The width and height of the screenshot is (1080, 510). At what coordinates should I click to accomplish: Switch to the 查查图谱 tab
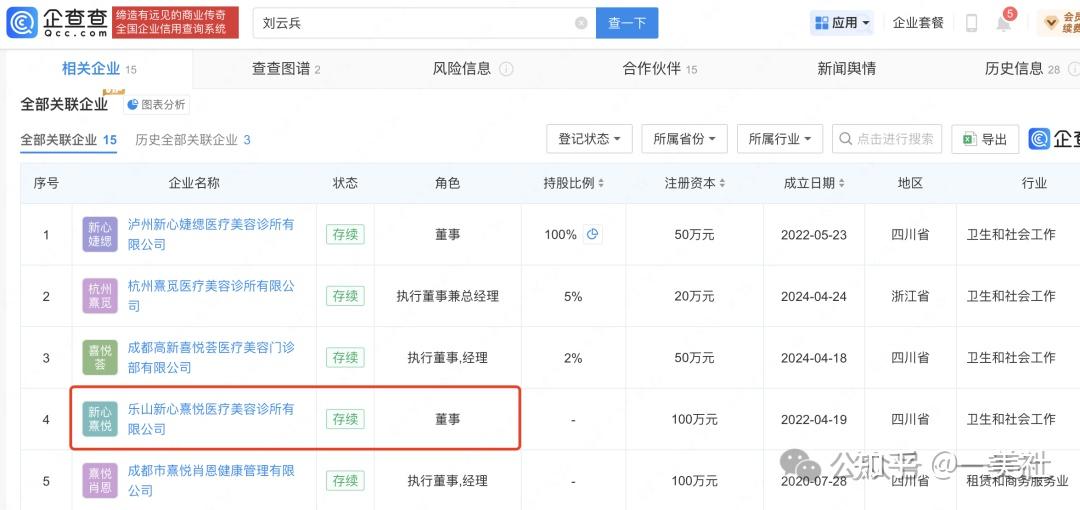point(286,69)
